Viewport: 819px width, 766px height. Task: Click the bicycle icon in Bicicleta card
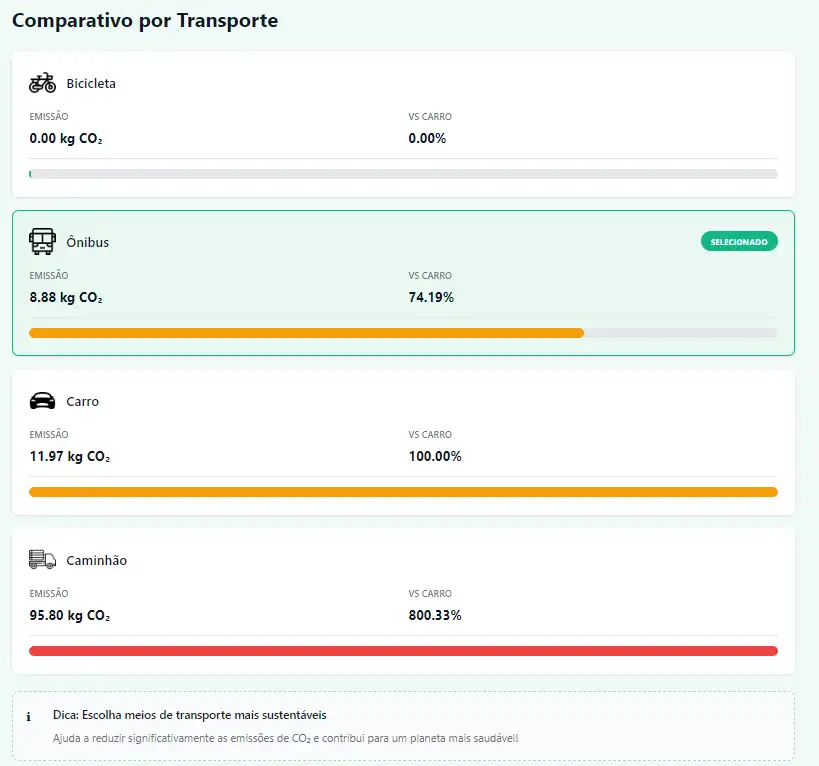[42, 83]
